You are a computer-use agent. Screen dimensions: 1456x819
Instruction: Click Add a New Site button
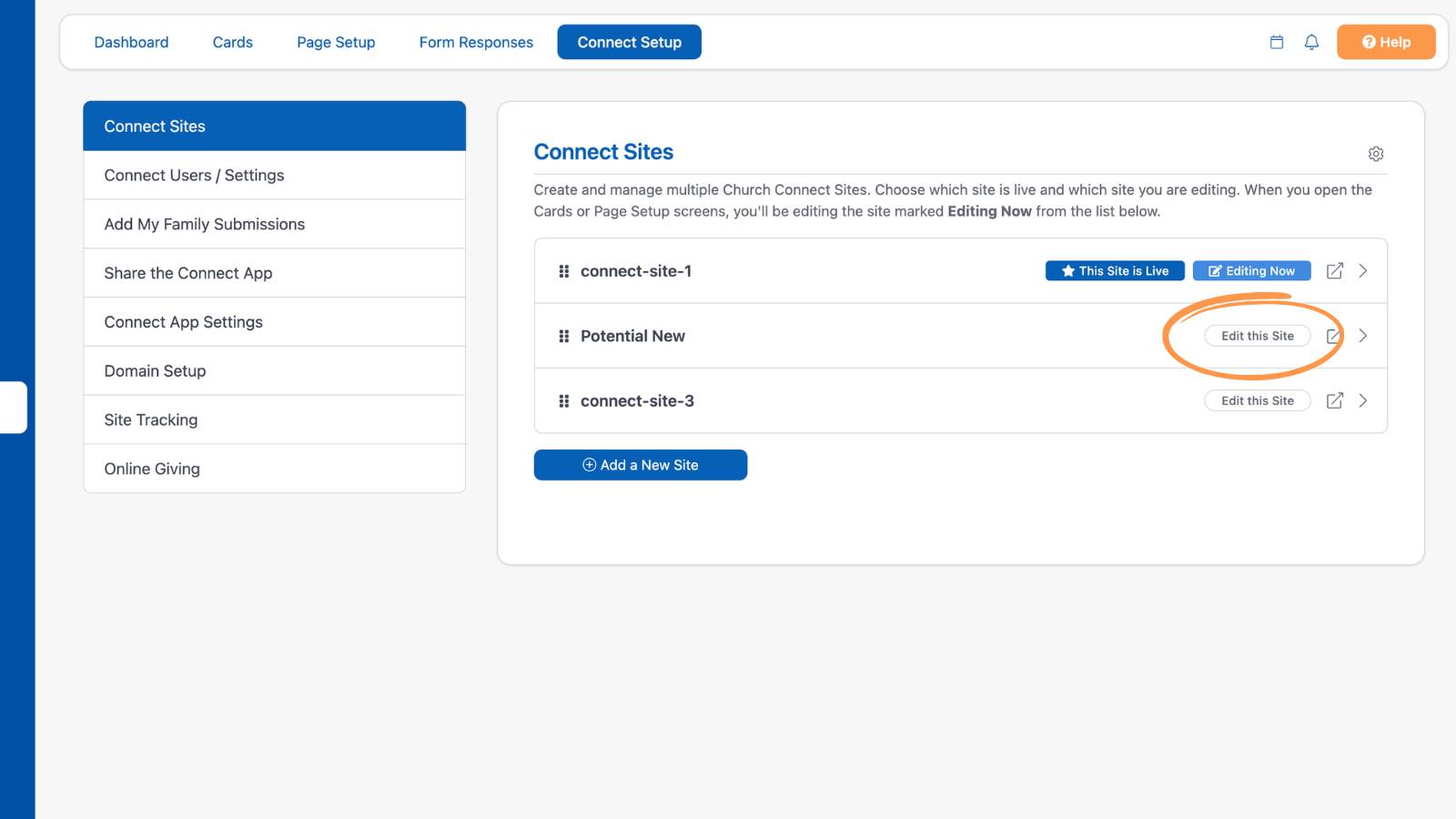coord(641,465)
